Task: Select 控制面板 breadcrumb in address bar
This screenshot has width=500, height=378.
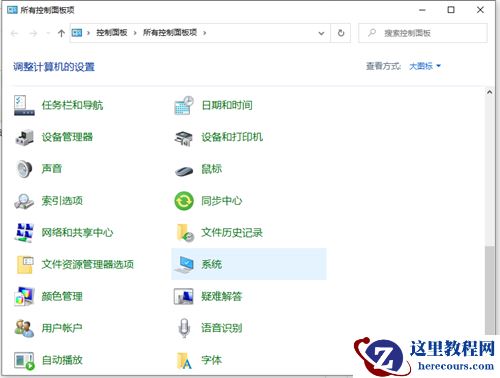Action: click(x=112, y=33)
